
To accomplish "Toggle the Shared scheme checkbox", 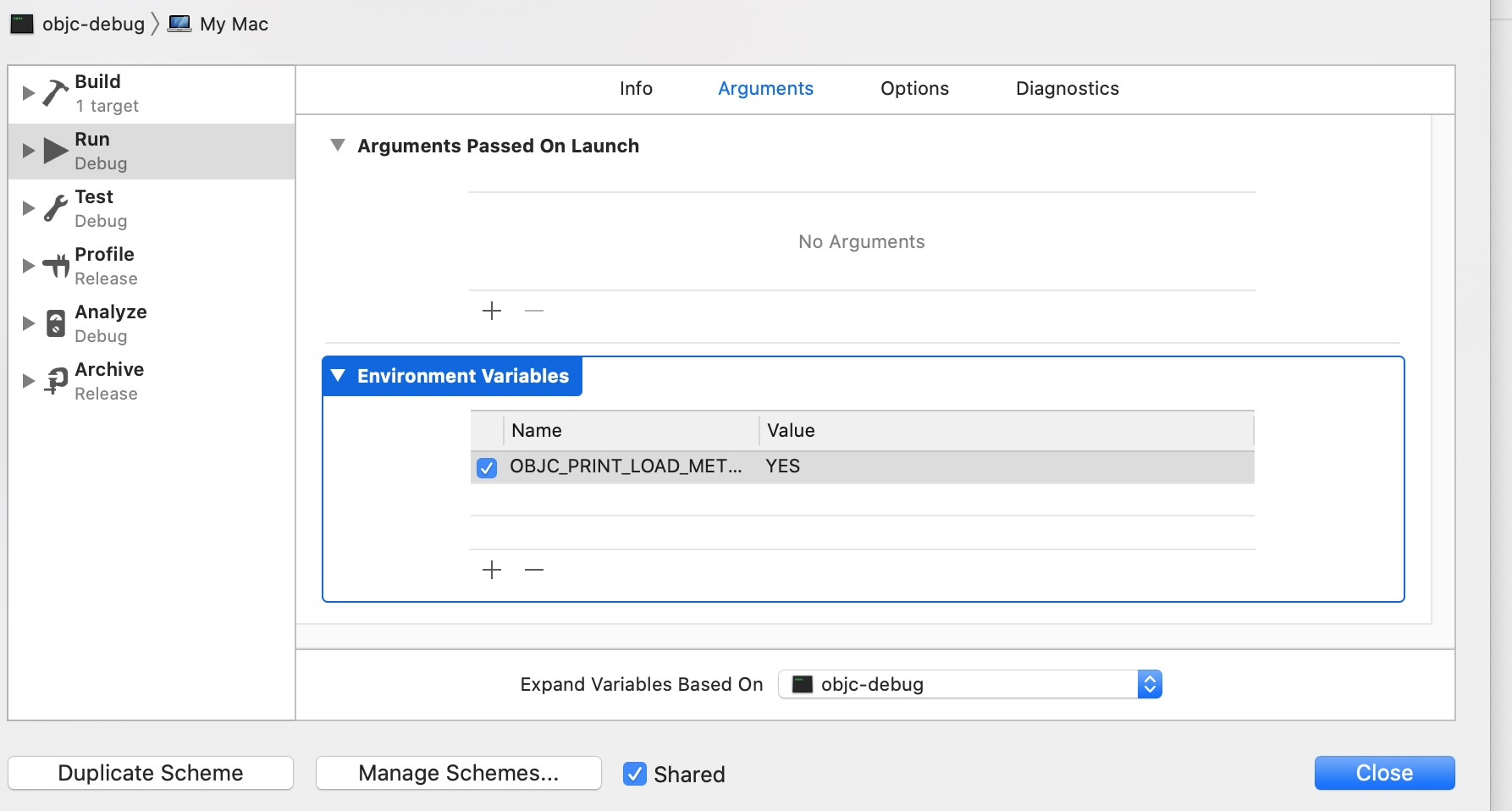I will point(635,774).
